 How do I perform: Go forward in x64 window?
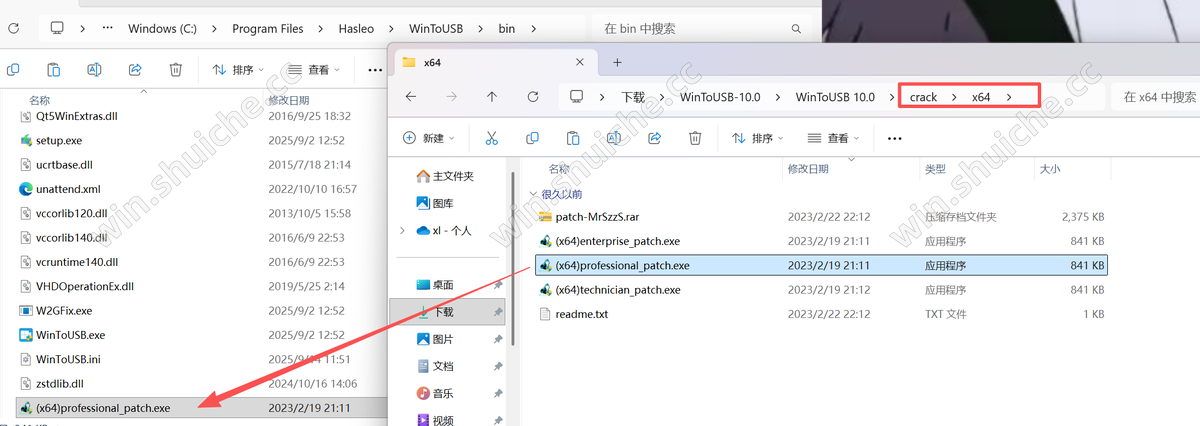coord(451,97)
